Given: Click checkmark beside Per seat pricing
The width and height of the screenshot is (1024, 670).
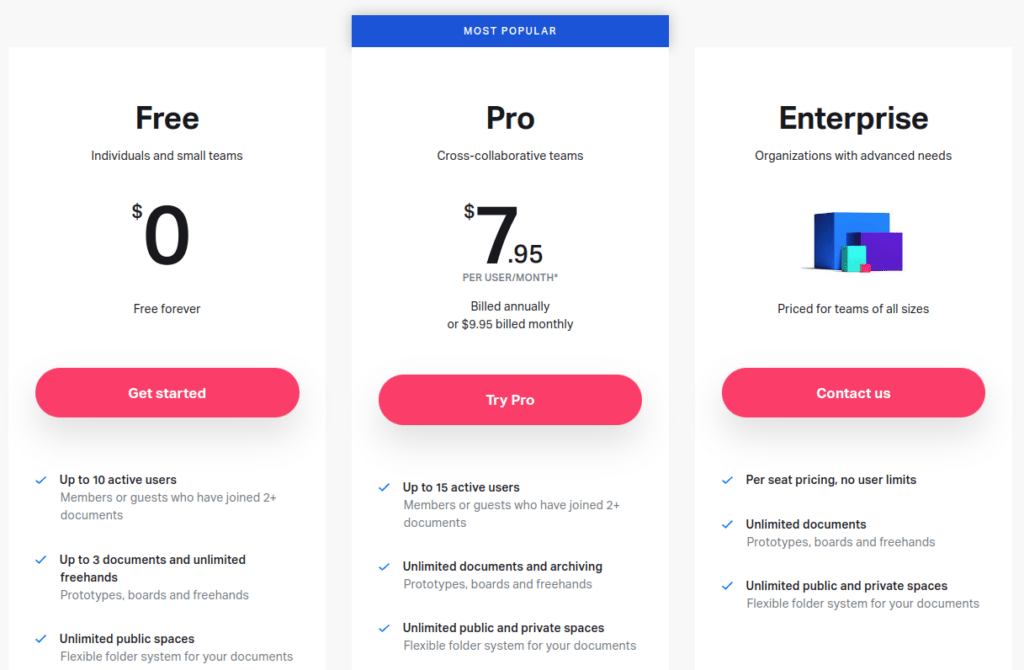Looking at the screenshot, I should coord(728,480).
